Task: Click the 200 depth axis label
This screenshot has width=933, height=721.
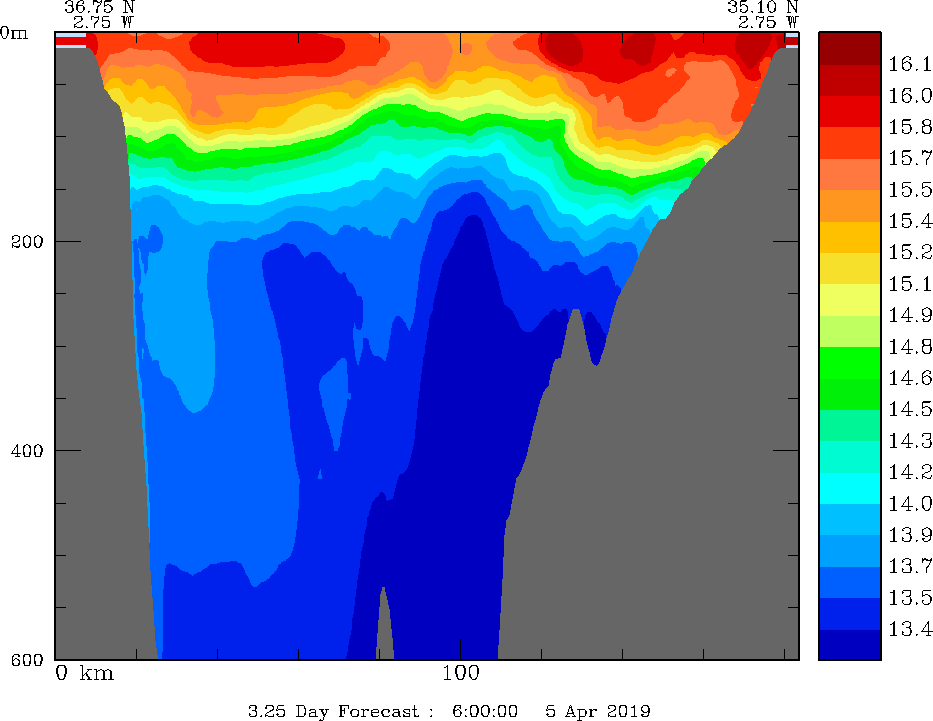Action: click(x=27, y=242)
